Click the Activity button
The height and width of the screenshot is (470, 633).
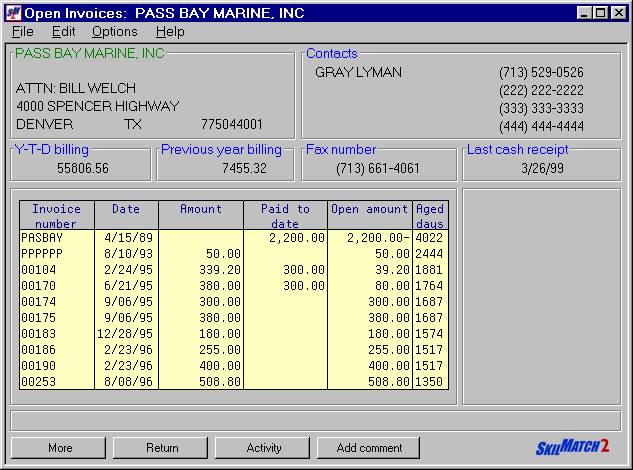(x=262, y=448)
